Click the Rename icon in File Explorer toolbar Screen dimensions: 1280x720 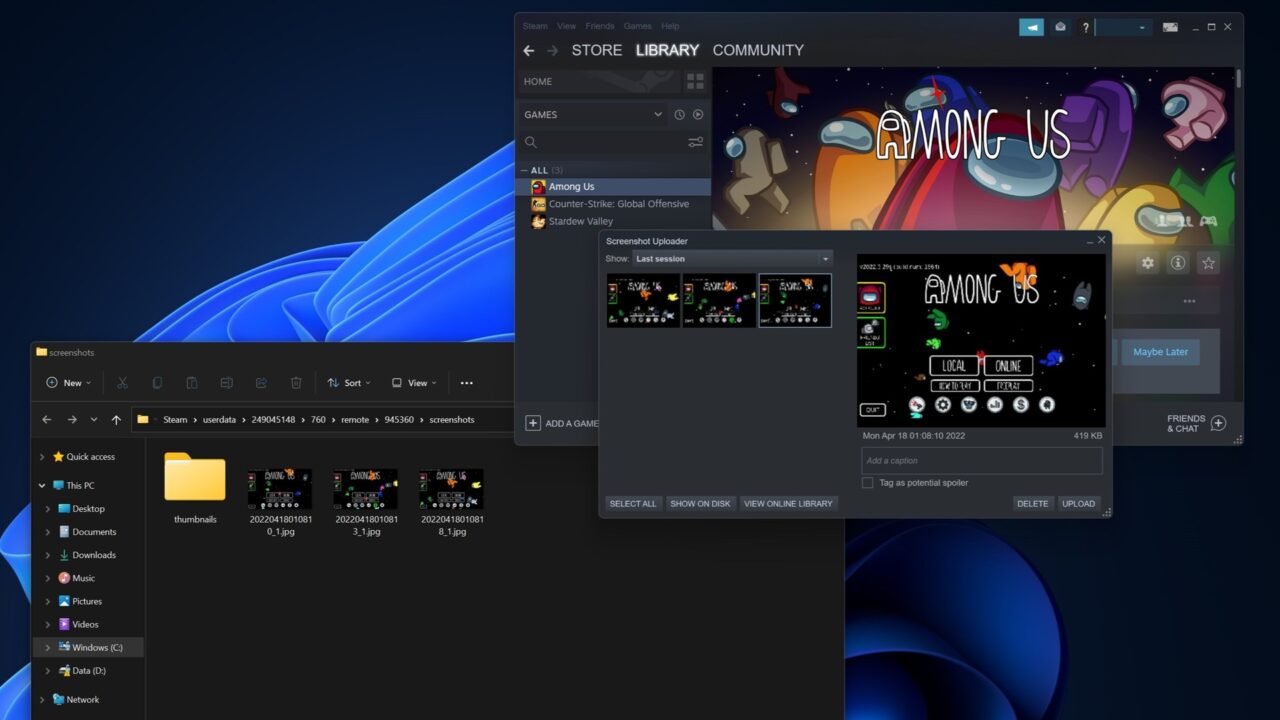227,383
